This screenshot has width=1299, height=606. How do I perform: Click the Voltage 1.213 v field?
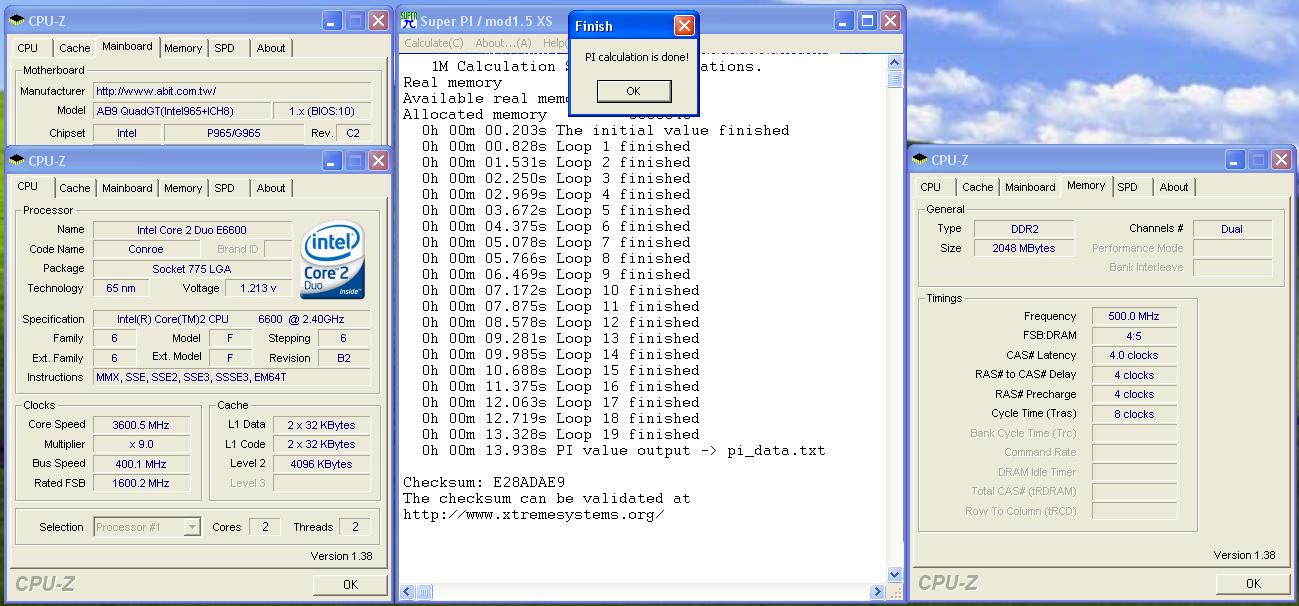tap(259, 288)
